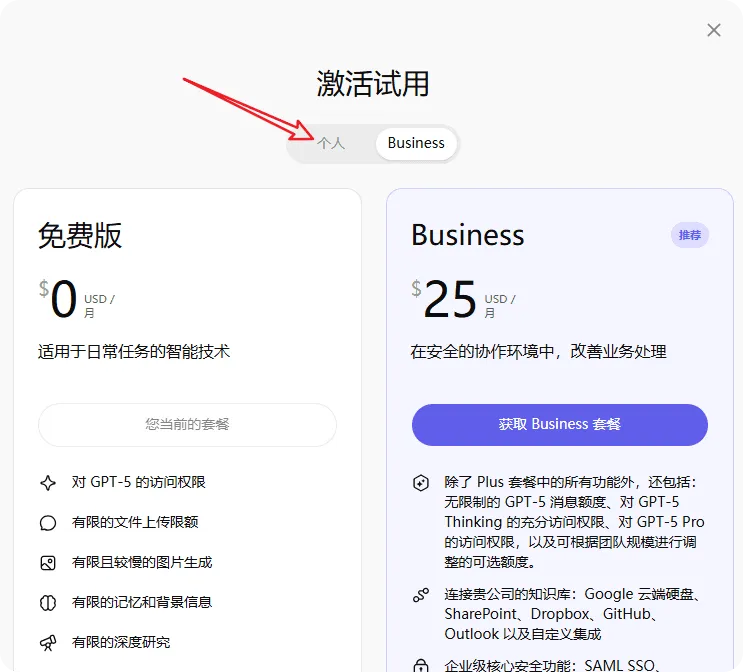Viewport: 743px width, 672px height.
Task: Click the paragraph starting 连接贵公司的知识库
Action: (572, 614)
